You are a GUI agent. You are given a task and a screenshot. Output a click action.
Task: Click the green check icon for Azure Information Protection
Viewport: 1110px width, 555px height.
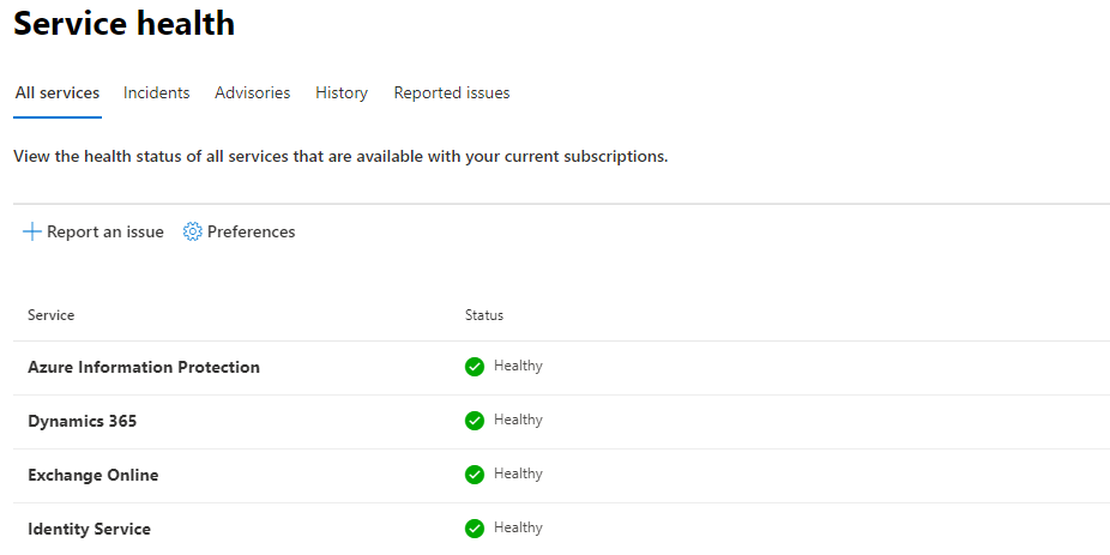(x=474, y=367)
